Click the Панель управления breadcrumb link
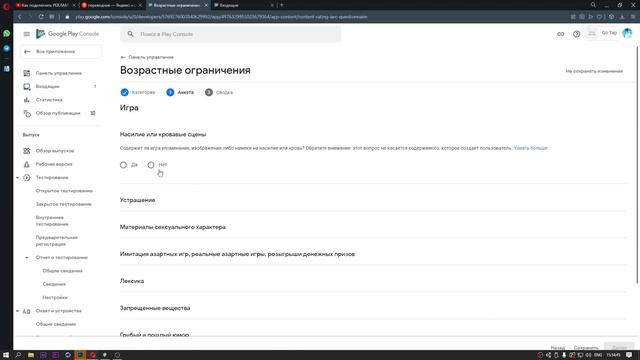The width and height of the screenshot is (640, 360). [x=147, y=57]
